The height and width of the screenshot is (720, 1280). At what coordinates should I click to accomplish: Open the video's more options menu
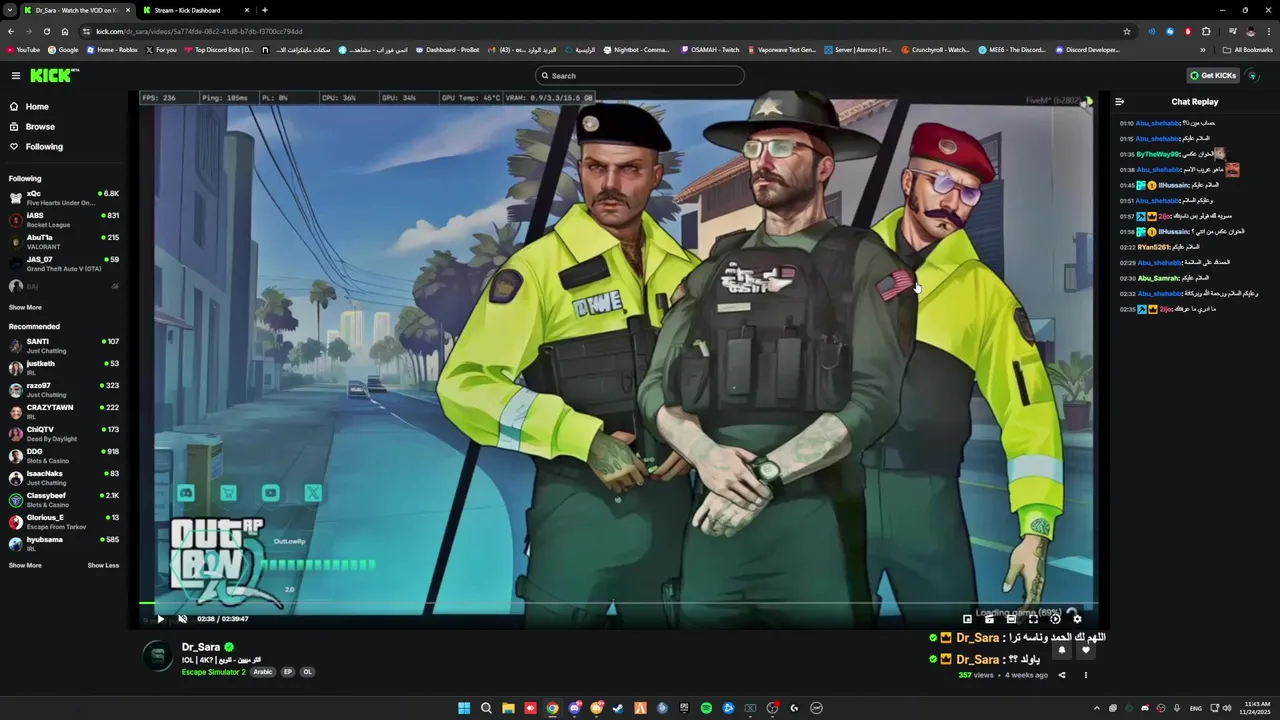coord(1086,675)
